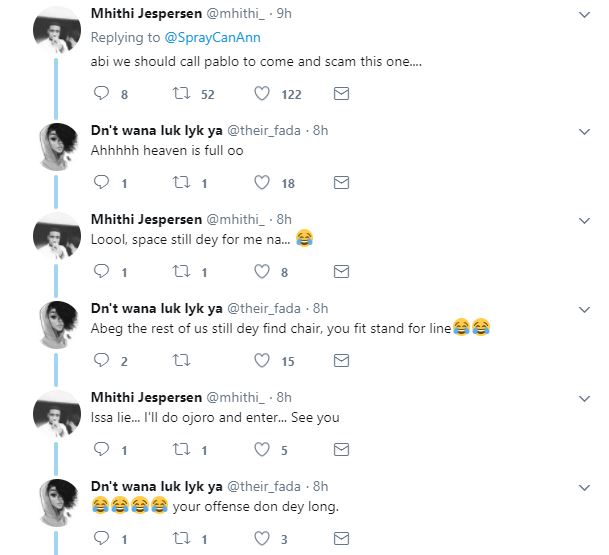
Task: Like the 'Abeg the rest of us' tweet
Action: pos(263,361)
